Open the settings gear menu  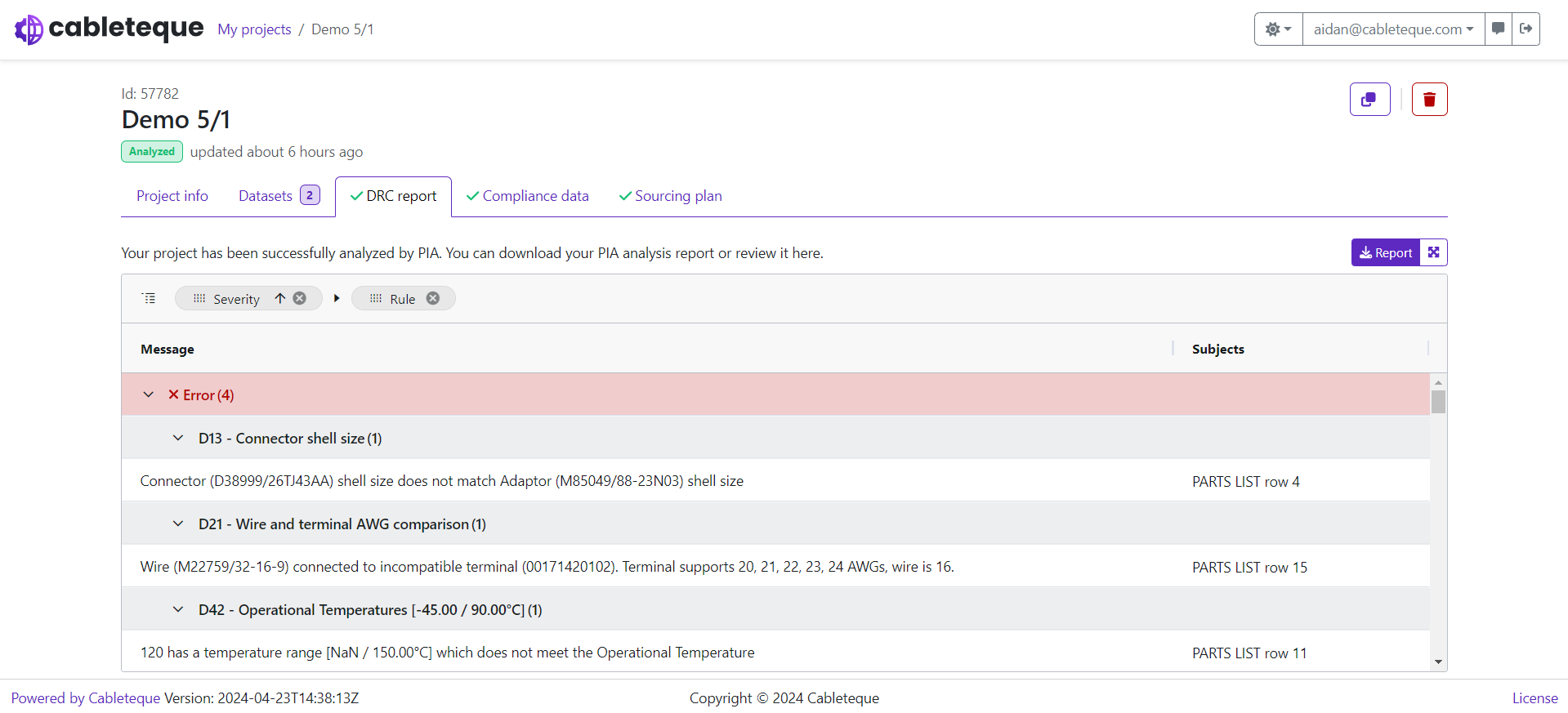[1278, 29]
